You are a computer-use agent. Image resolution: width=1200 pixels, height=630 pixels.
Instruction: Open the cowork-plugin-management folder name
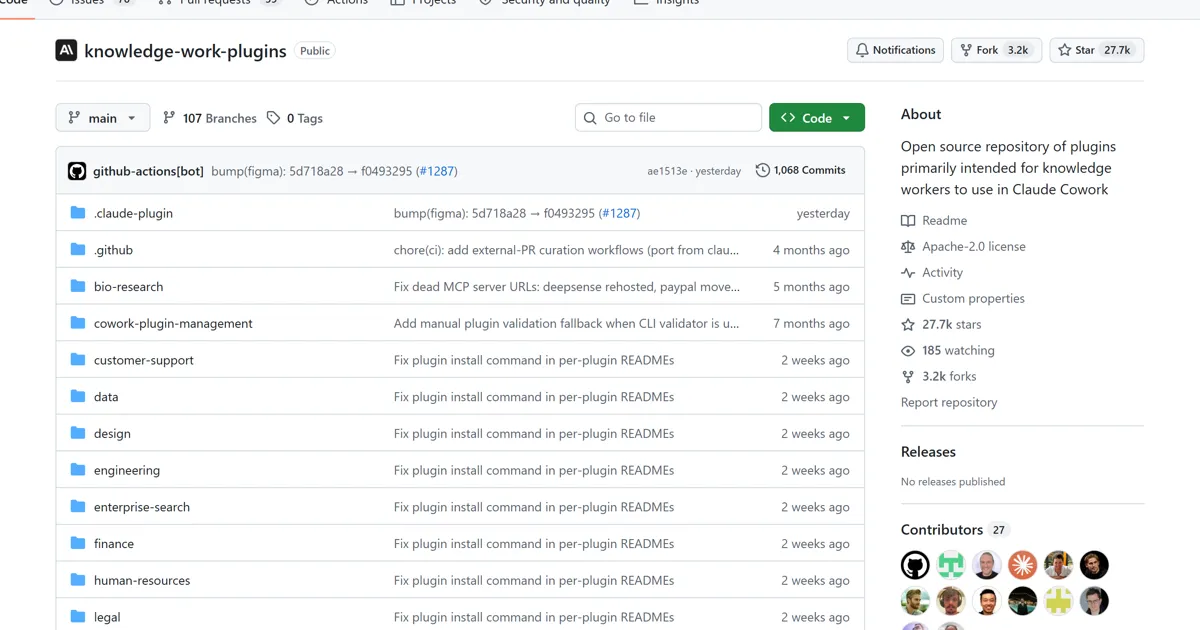click(x=173, y=324)
